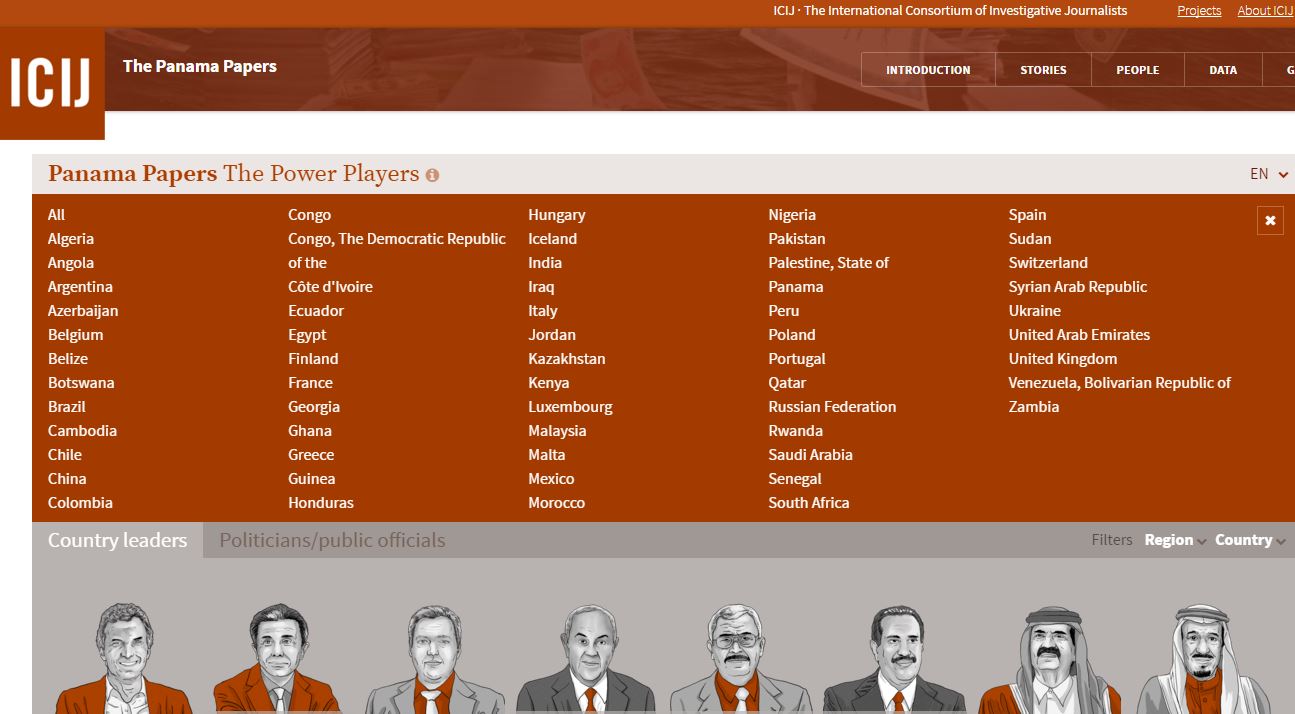Viewport: 1295px width, 714px height.
Task: Select United Kingdom from country list
Action: [1063, 359]
